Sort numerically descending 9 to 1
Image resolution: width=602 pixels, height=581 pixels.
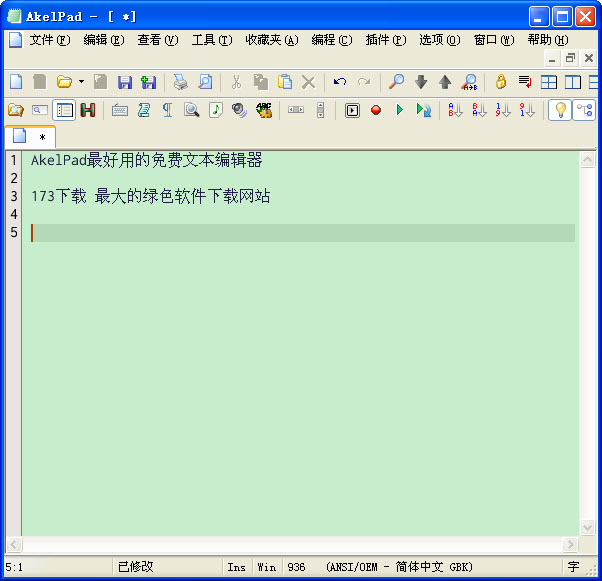527,111
